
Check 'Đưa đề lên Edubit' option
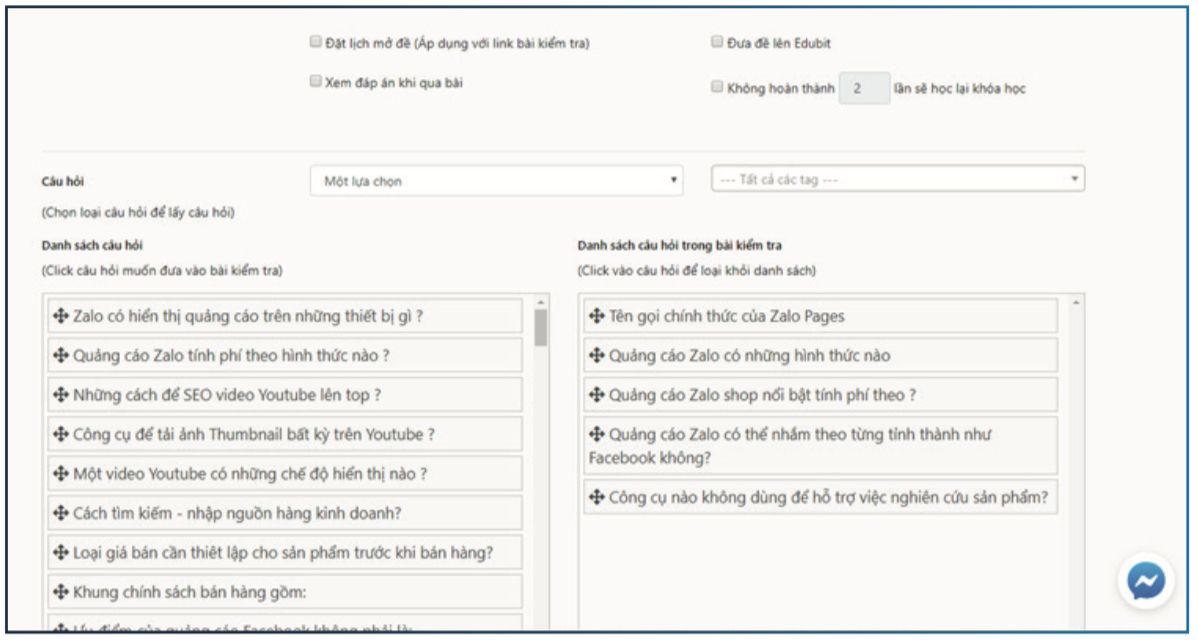717,42
